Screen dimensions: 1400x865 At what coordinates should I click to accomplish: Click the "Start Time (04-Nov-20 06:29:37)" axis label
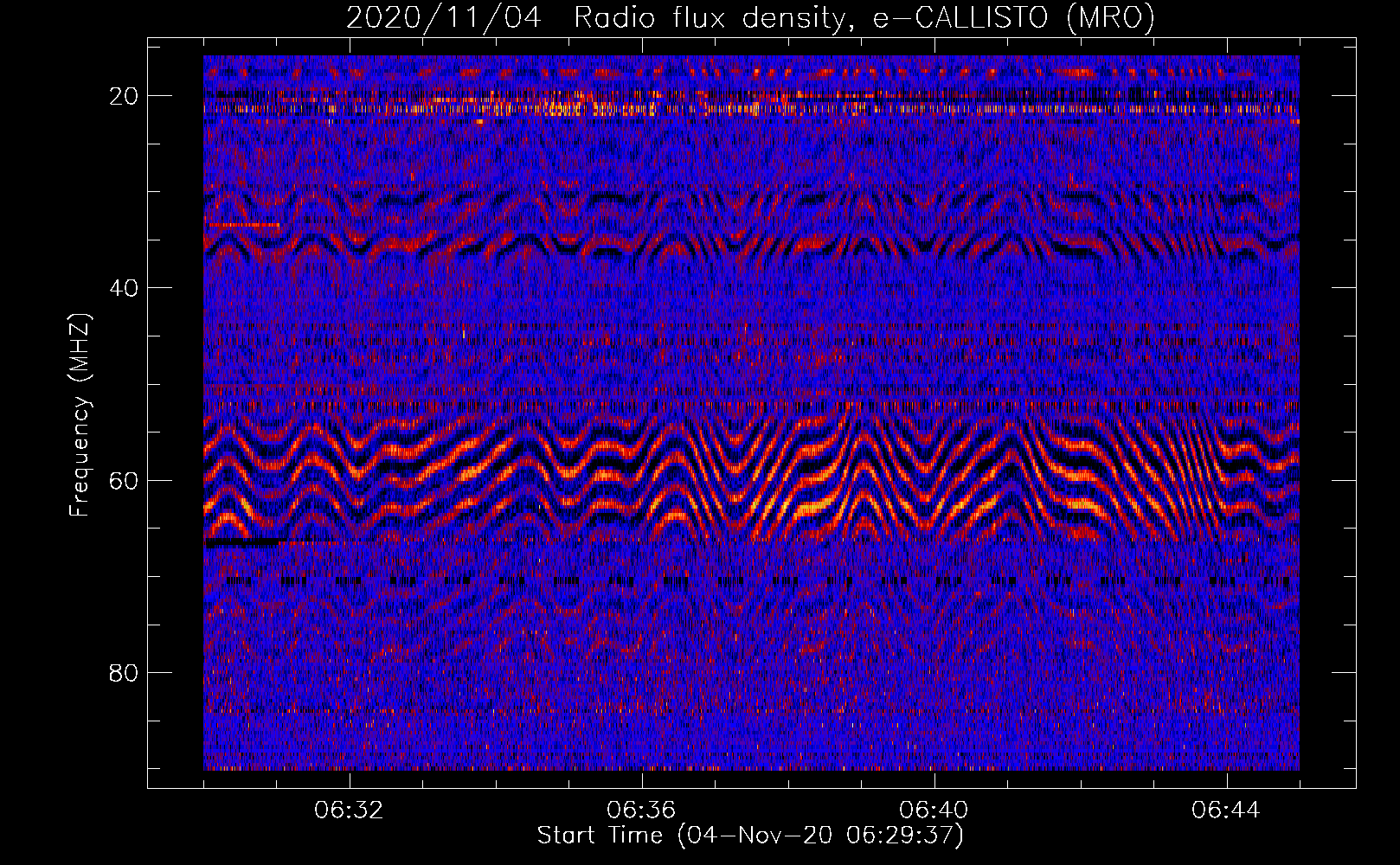750,836
